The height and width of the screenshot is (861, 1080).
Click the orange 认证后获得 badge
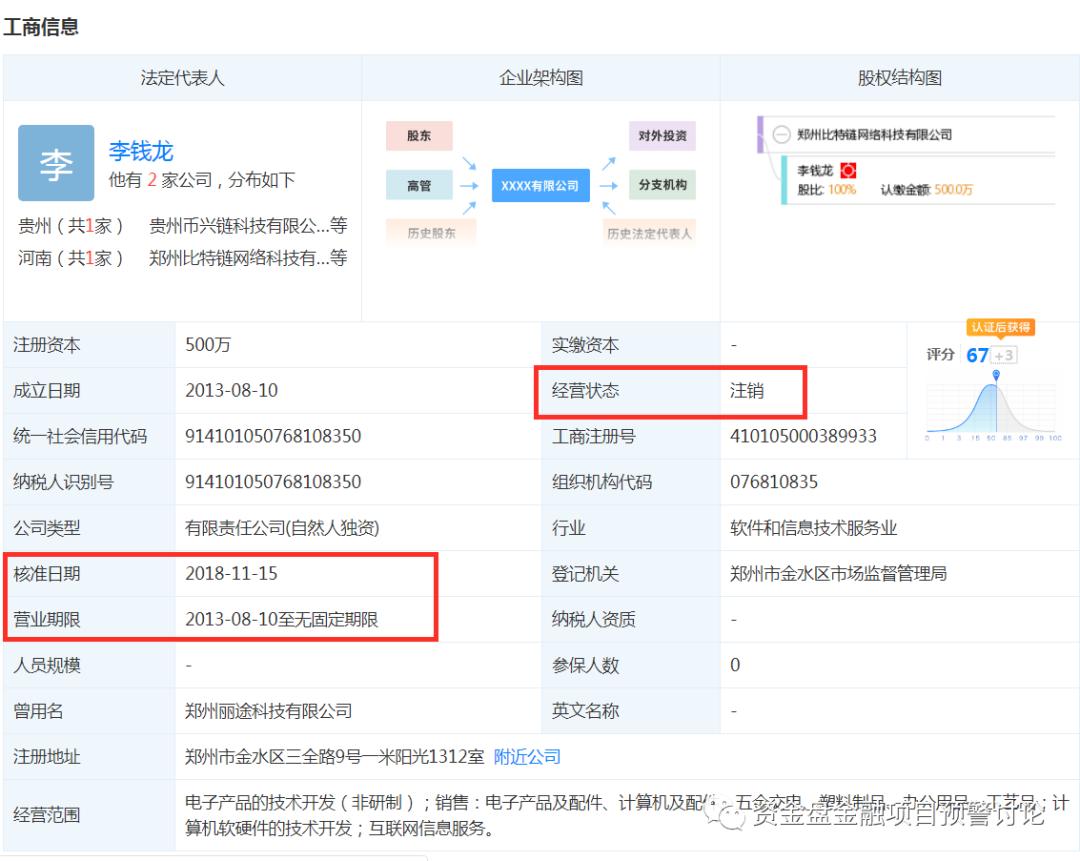[x=1003, y=327]
